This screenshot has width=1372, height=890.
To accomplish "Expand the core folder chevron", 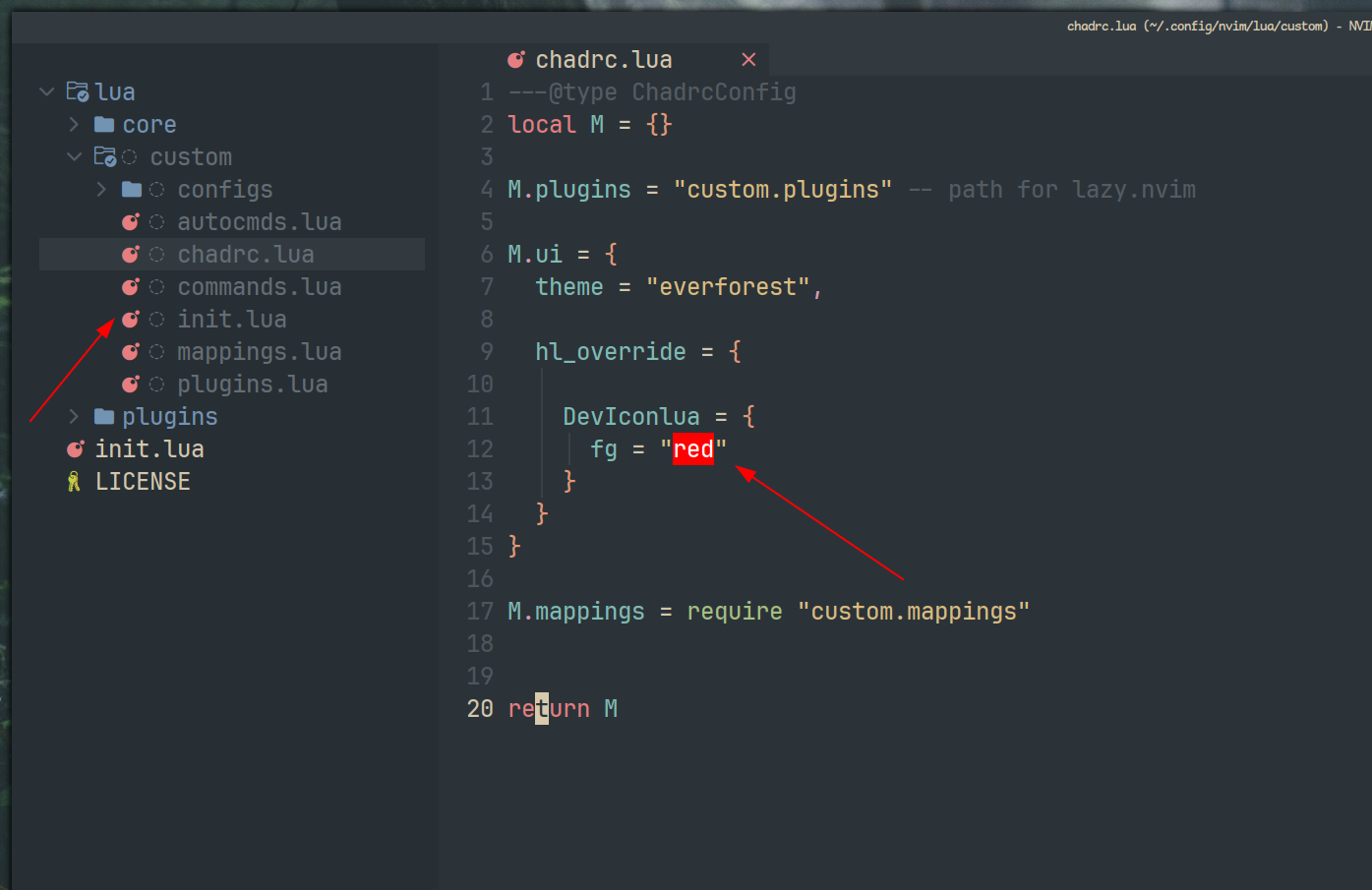I will tap(74, 125).
